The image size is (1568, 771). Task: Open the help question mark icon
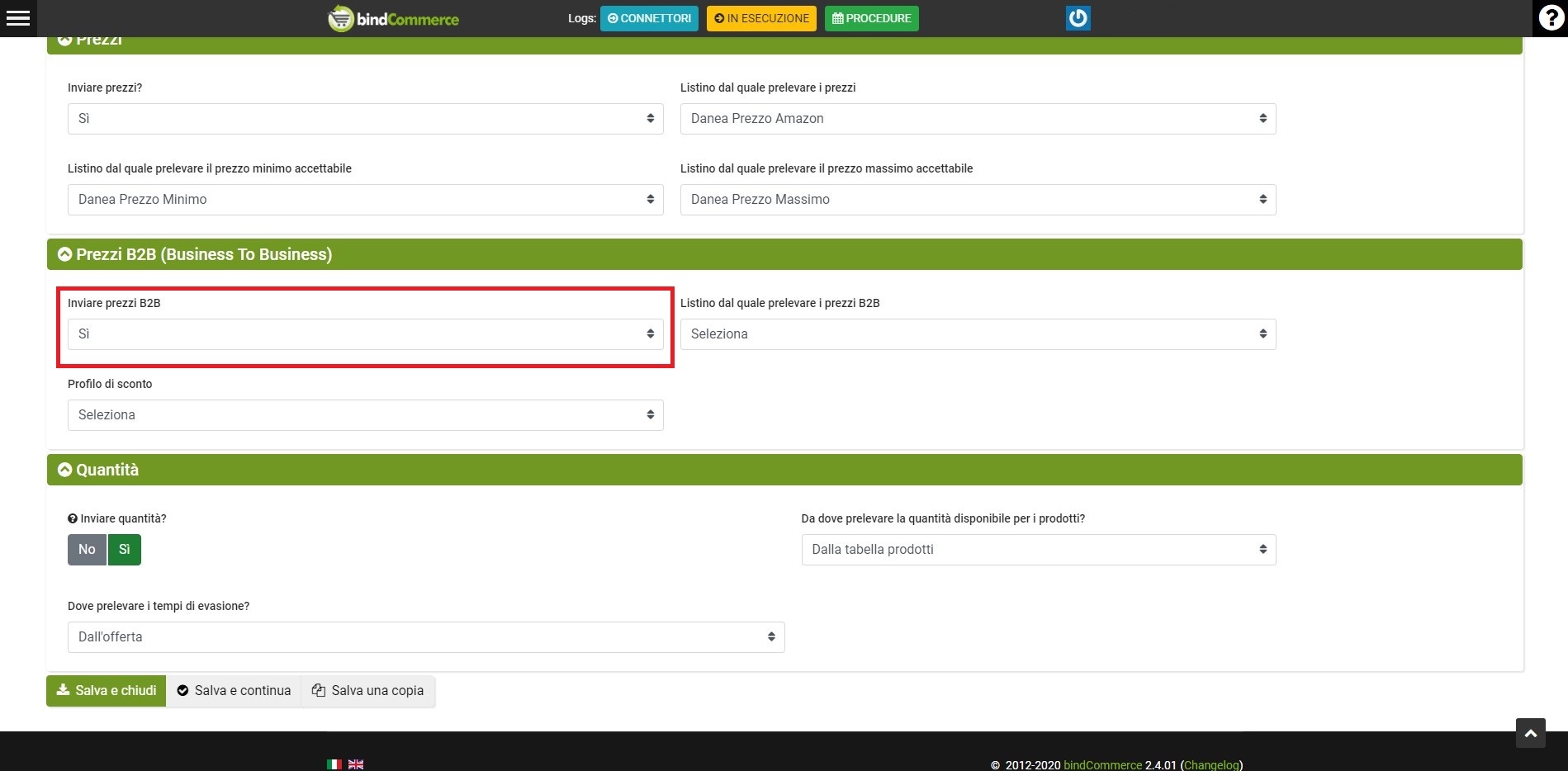click(1550, 18)
